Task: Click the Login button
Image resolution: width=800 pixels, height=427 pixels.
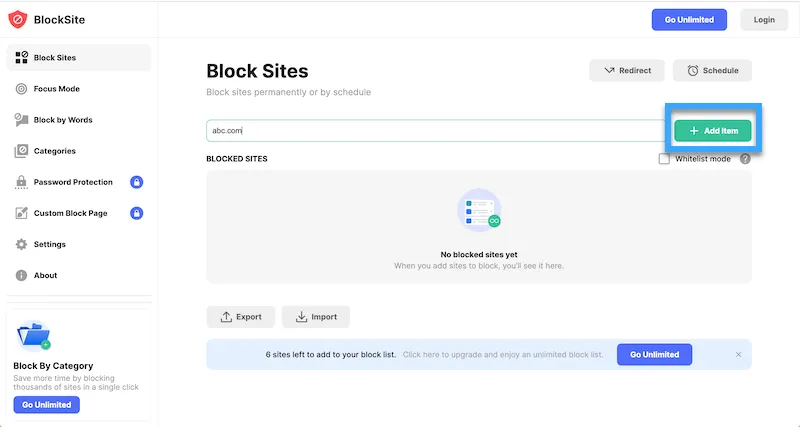Action: (764, 20)
